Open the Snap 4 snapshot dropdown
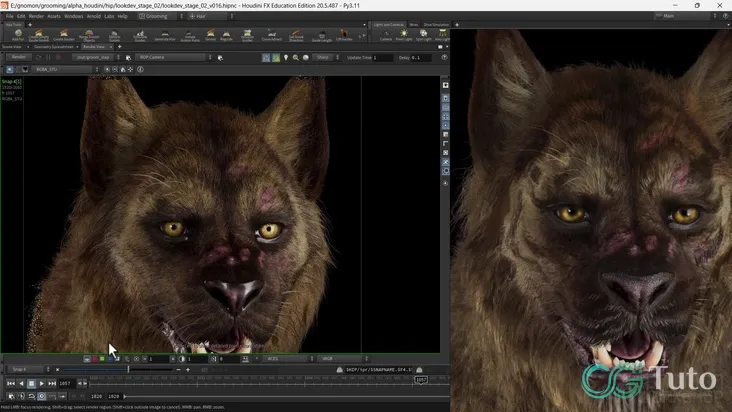Screen dimensions: 732x412 (x=26, y=370)
